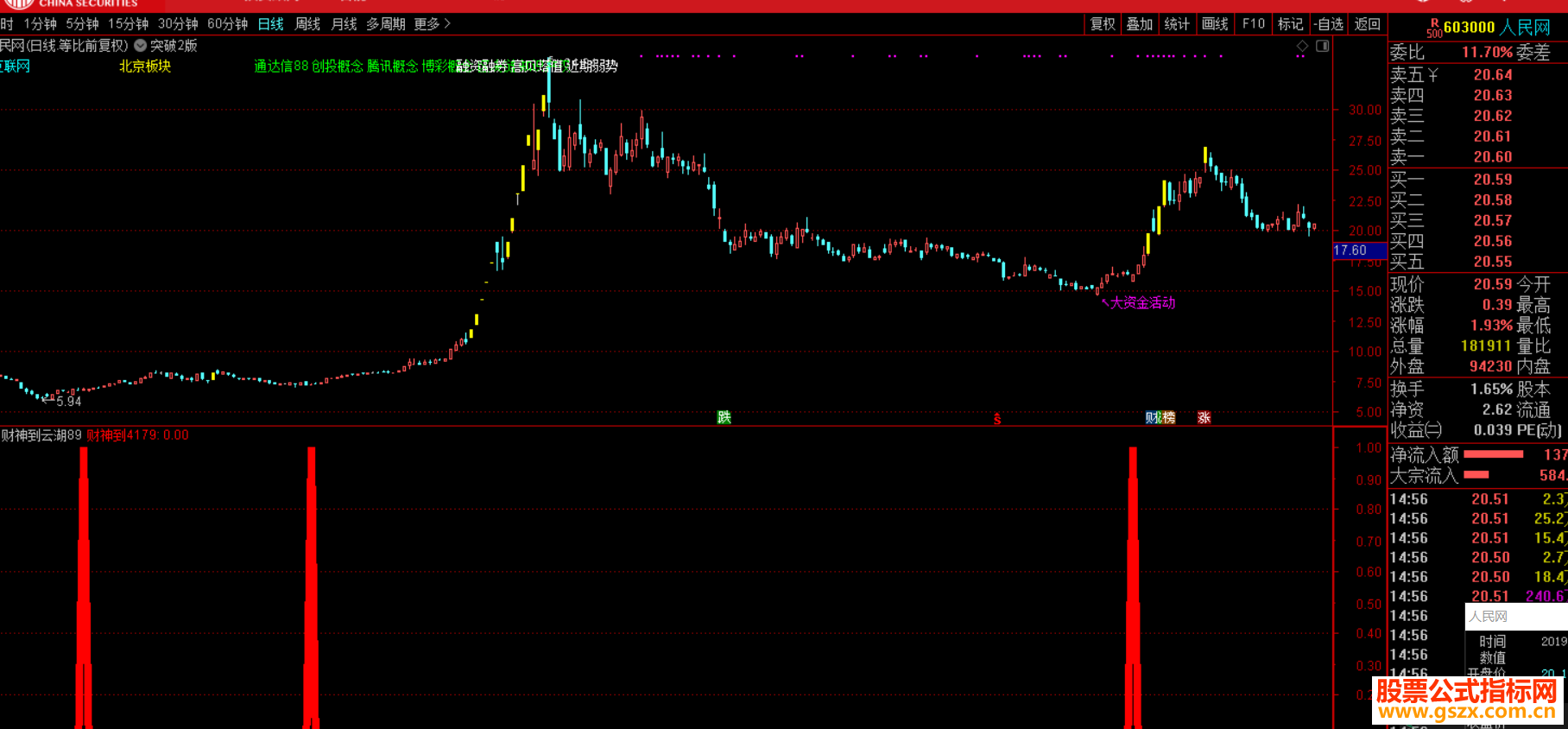Click the 现价 20.59 value

[x=1493, y=284]
